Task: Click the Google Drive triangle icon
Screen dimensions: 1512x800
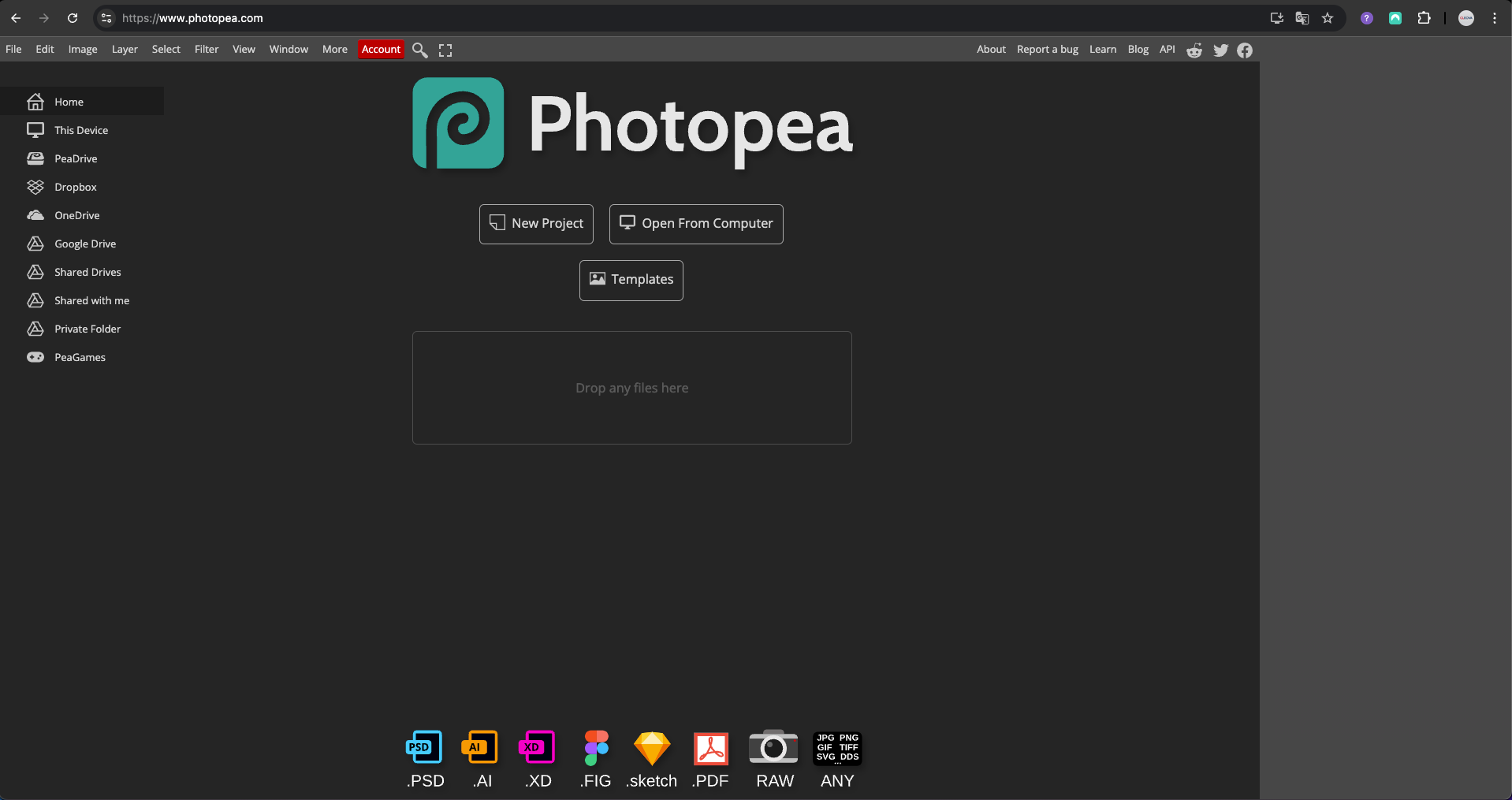Action: coord(35,244)
